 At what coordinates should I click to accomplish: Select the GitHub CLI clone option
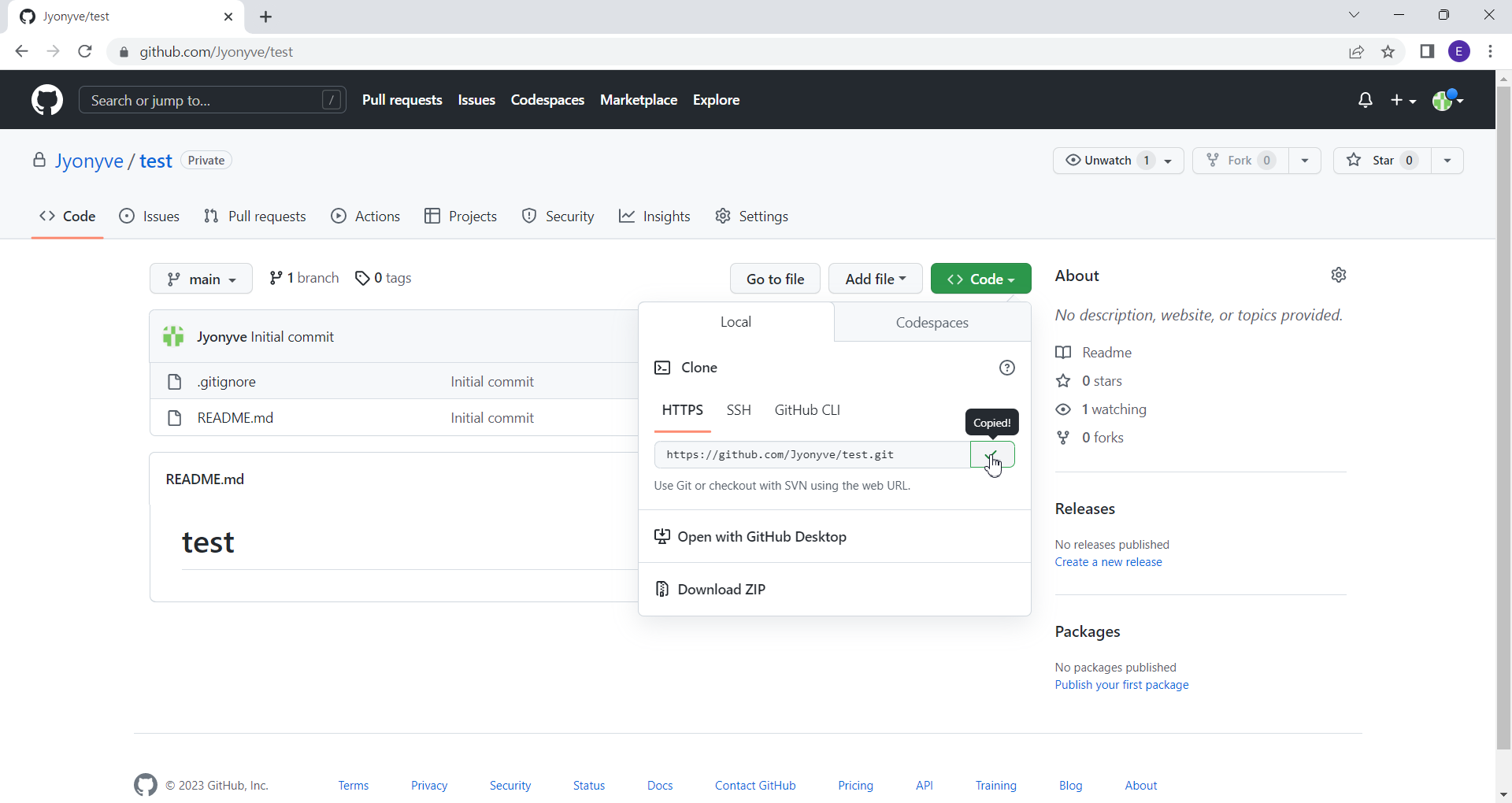point(807,410)
